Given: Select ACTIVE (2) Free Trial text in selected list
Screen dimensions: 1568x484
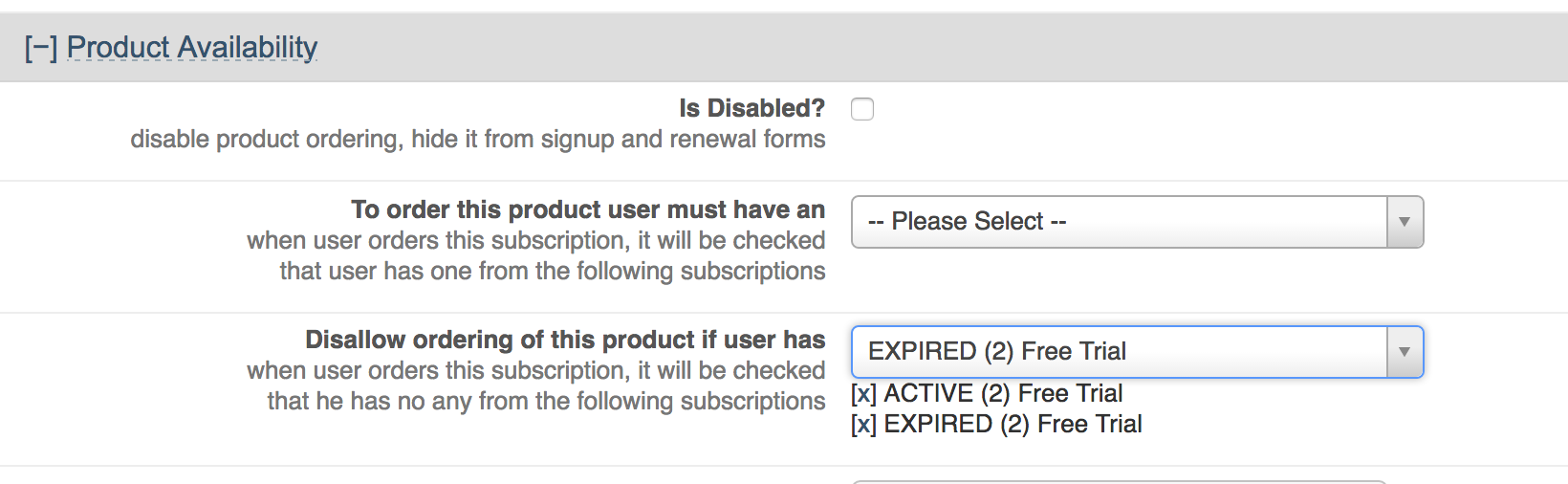Looking at the screenshot, I should pos(1003,393).
